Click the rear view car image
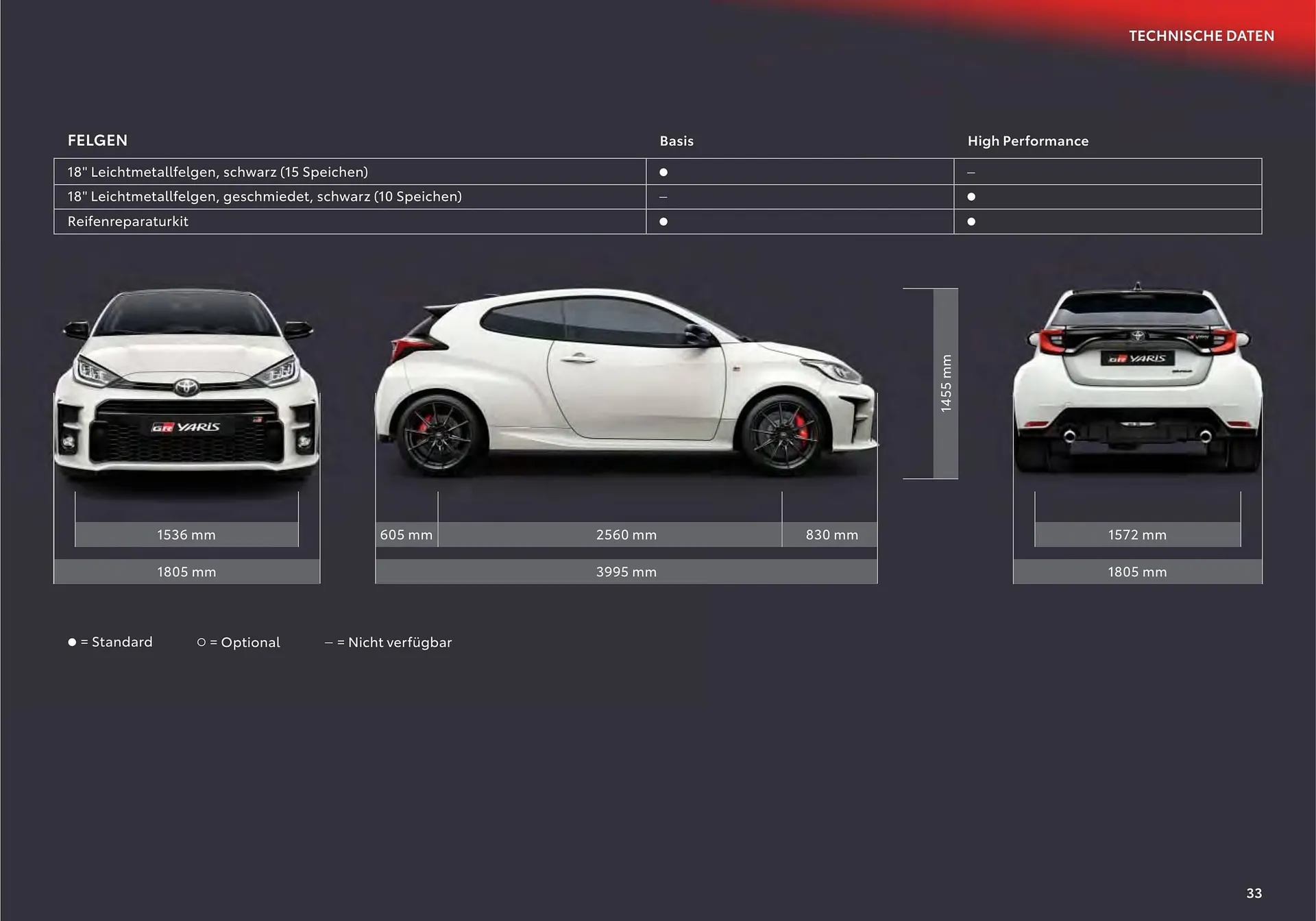 pyautogui.click(x=1137, y=380)
